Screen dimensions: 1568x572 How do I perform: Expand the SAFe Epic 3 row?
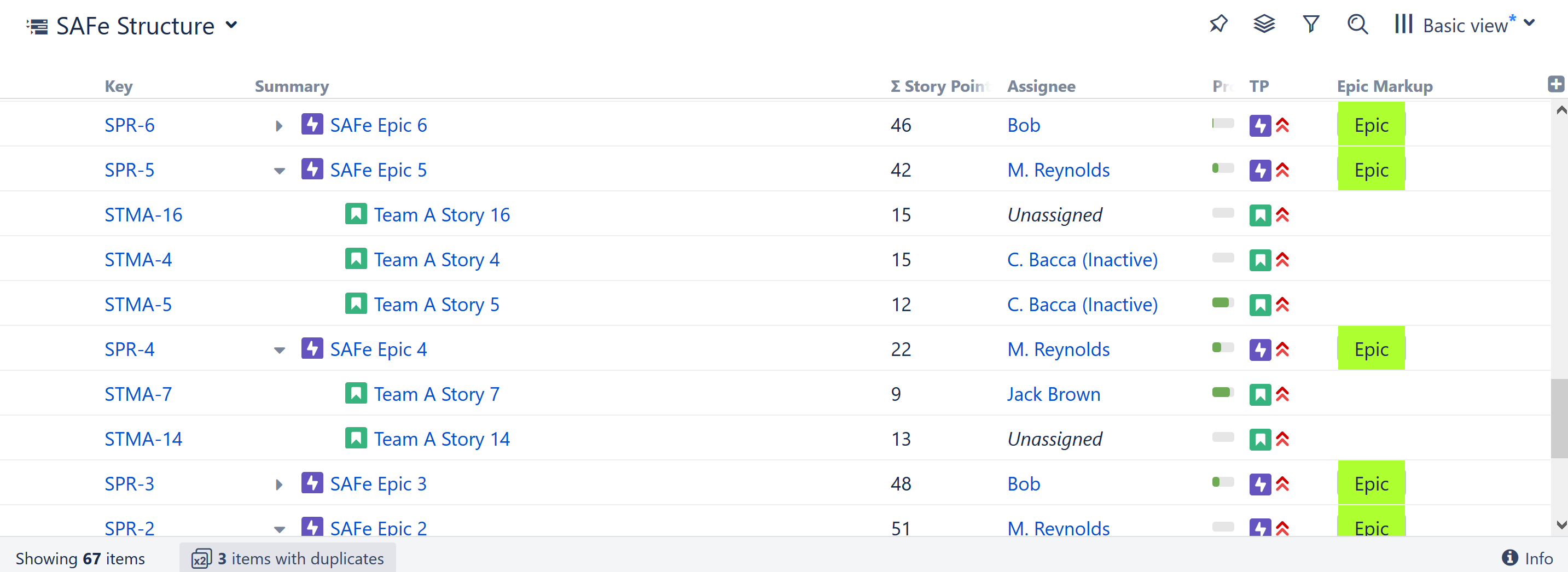[x=279, y=485]
